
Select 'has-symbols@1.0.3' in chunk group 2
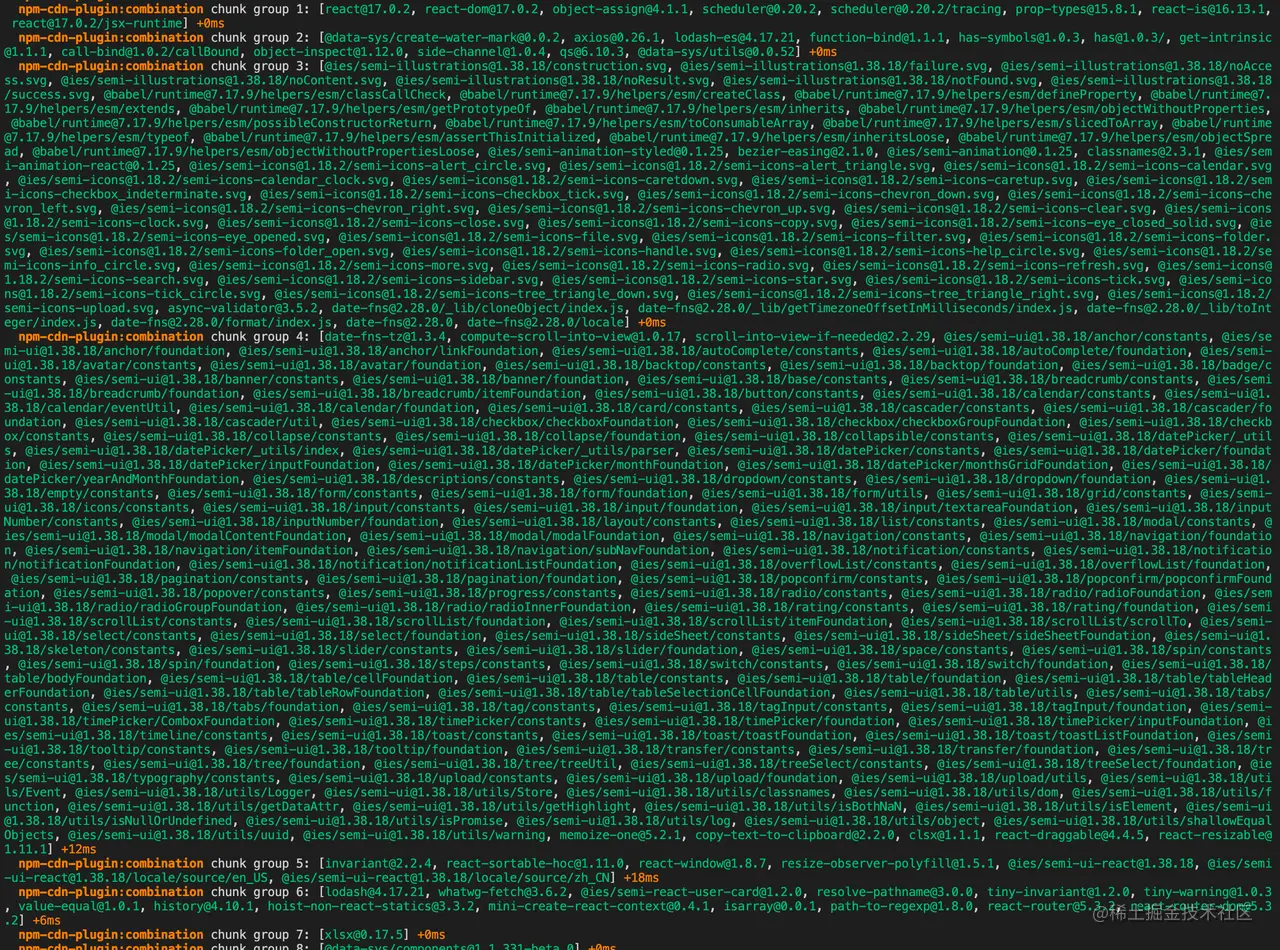point(1020,37)
